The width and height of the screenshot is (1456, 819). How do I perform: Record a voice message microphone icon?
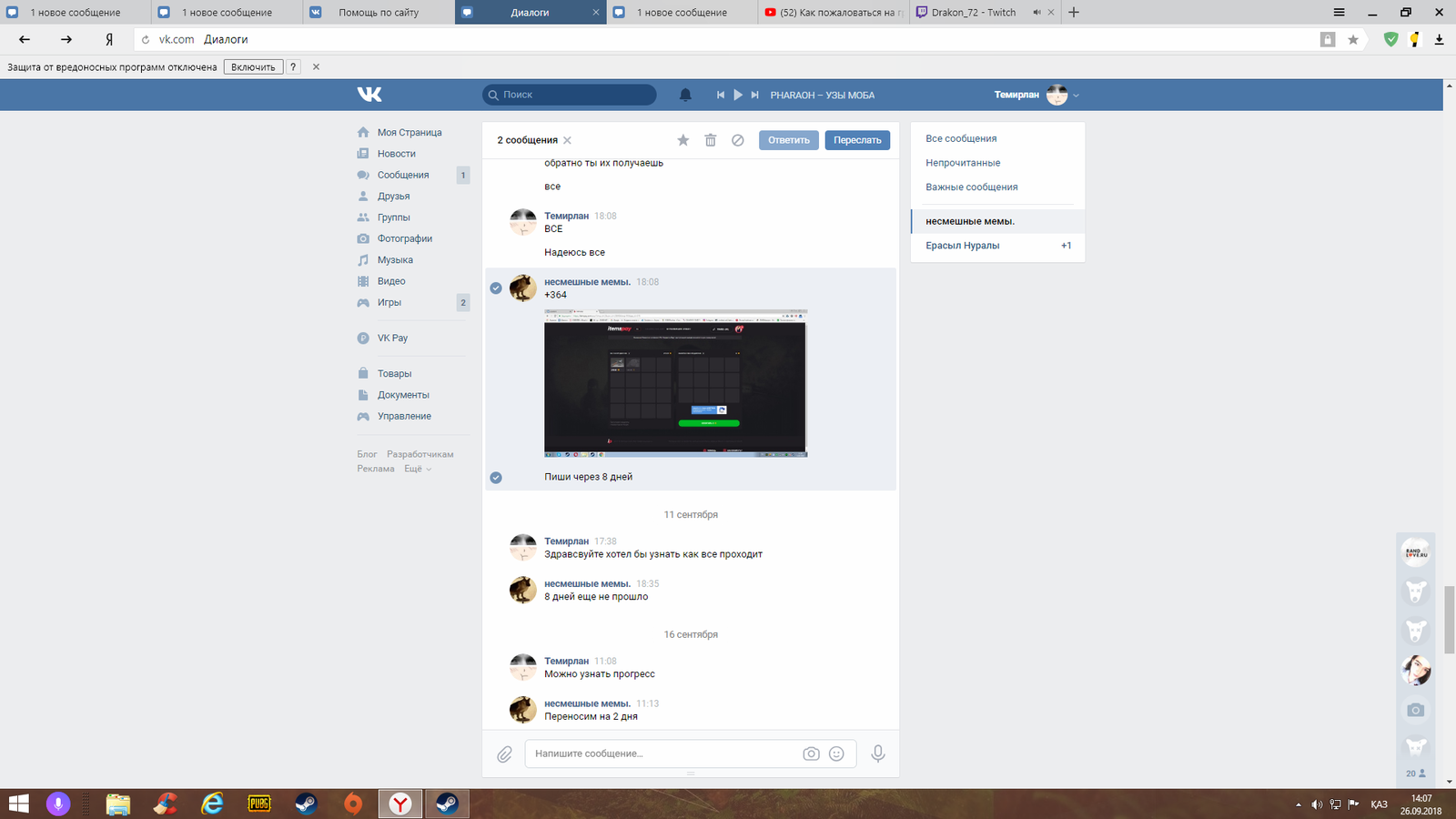[x=878, y=753]
